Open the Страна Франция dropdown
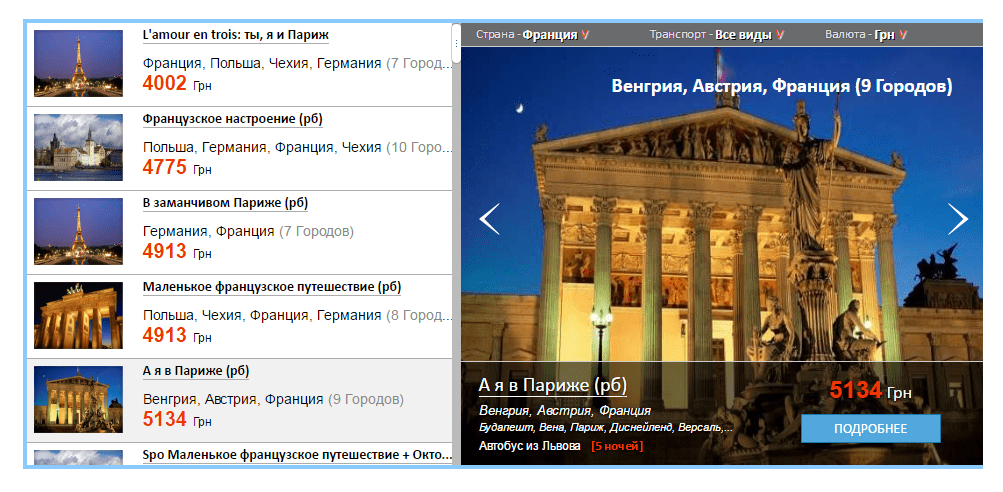The width and height of the screenshot is (1003, 492). coord(532,35)
